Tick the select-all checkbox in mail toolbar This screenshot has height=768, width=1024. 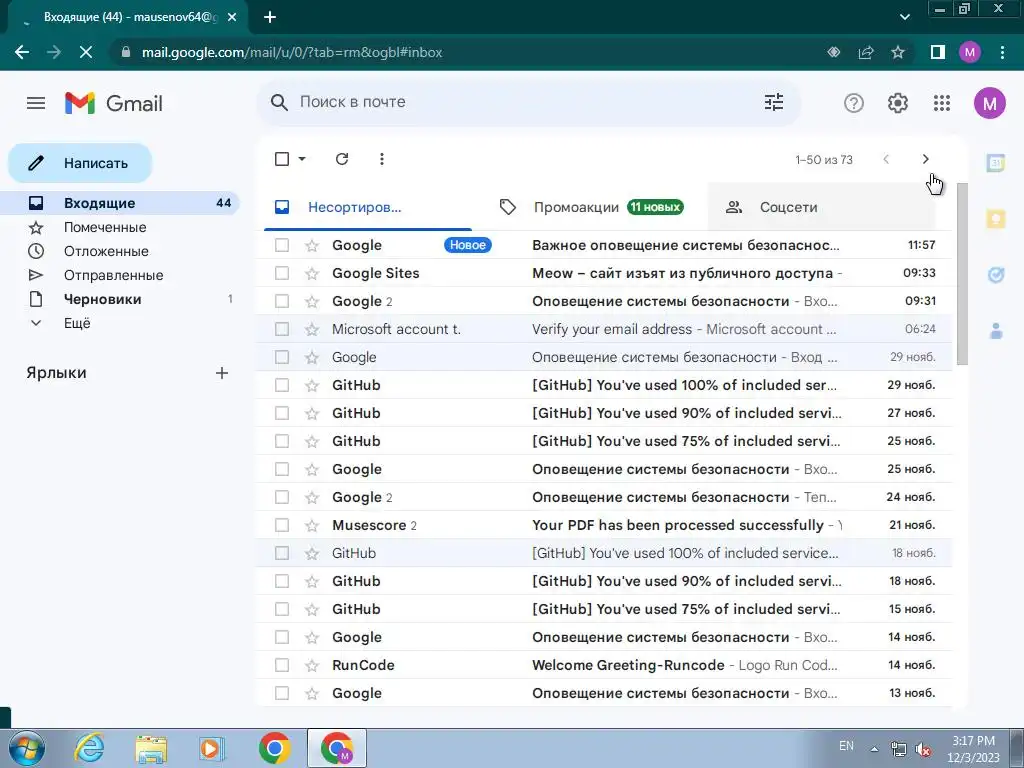(282, 159)
